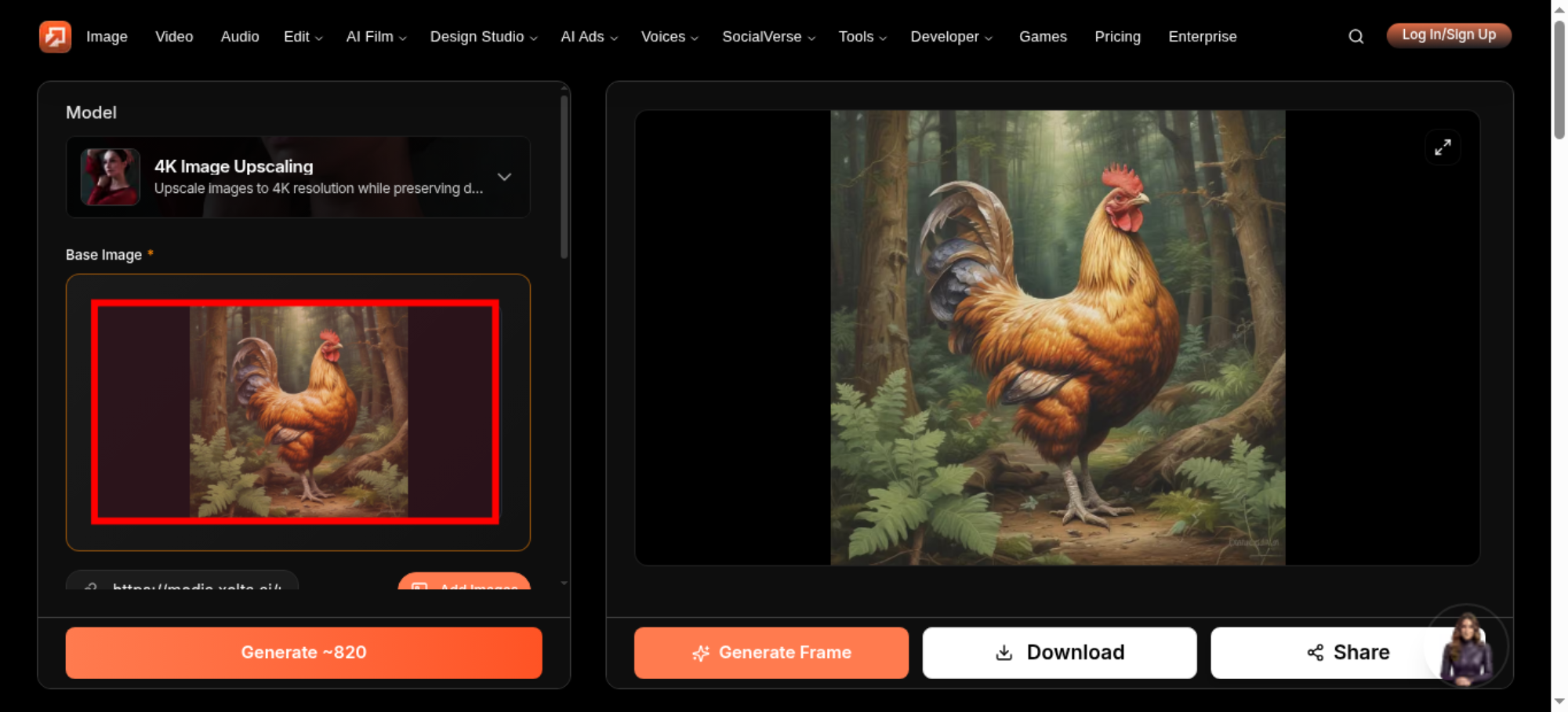Click the orange site logo icon
The width and height of the screenshot is (1568, 712).
pos(55,36)
